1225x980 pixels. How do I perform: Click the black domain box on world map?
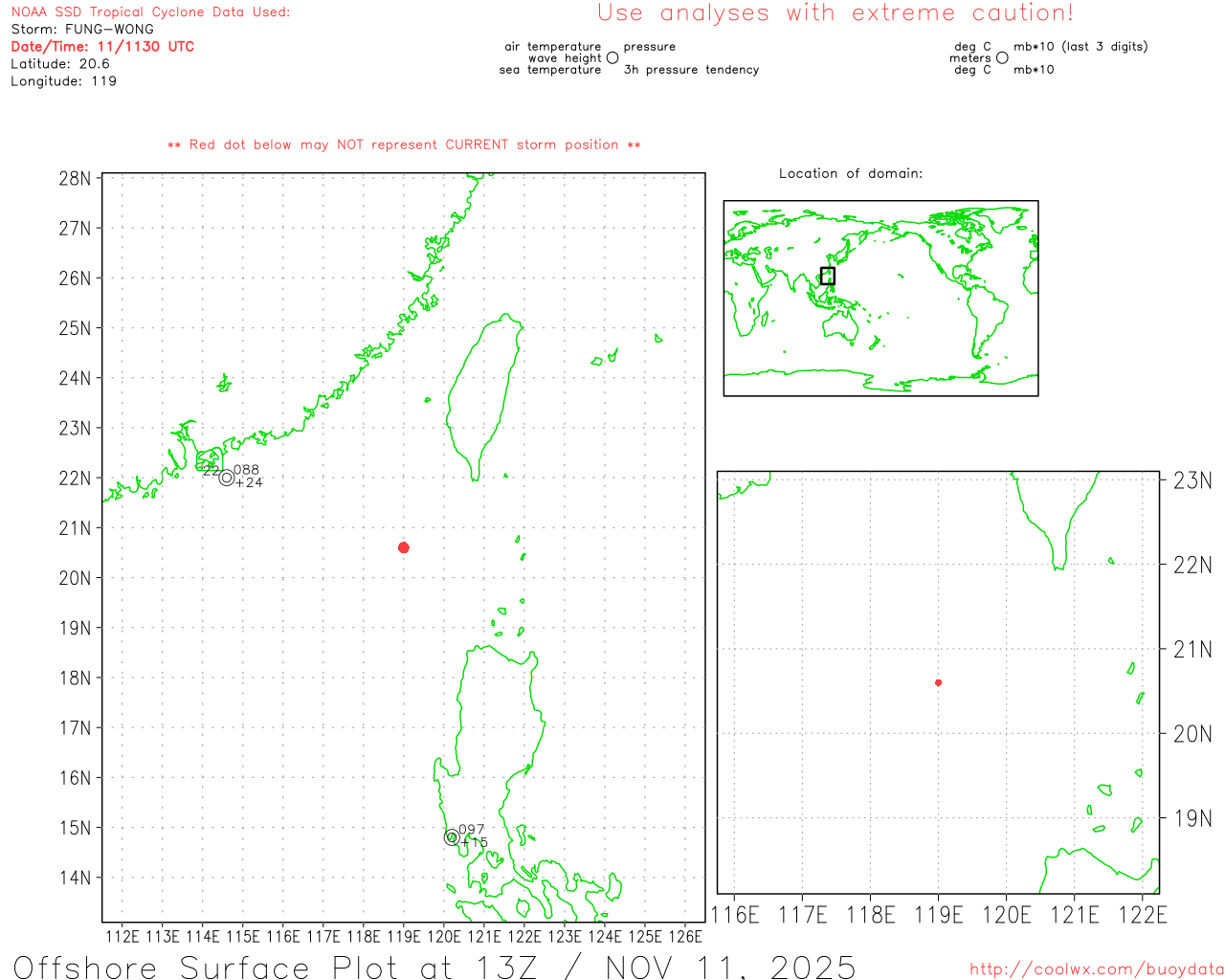828,276
